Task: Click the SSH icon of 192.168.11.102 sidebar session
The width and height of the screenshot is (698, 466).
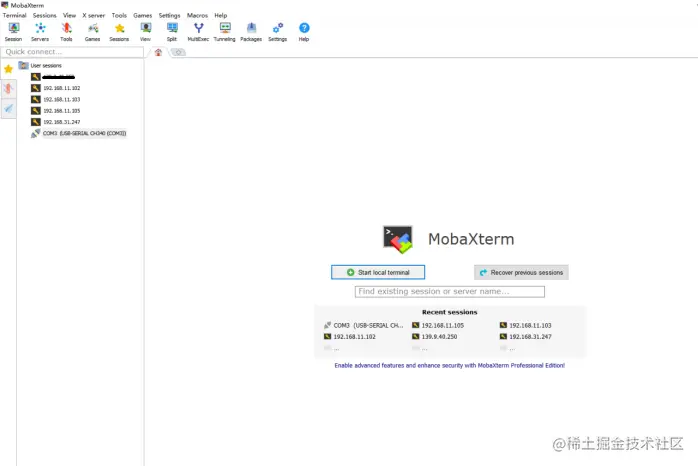Action: tap(36, 88)
